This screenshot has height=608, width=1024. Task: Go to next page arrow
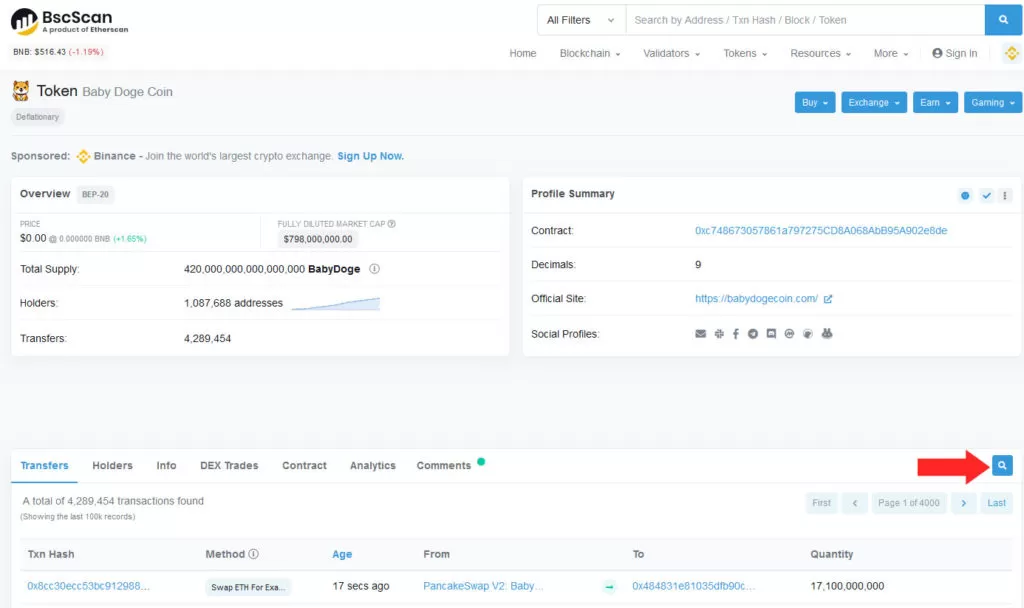tap(964, 503)
